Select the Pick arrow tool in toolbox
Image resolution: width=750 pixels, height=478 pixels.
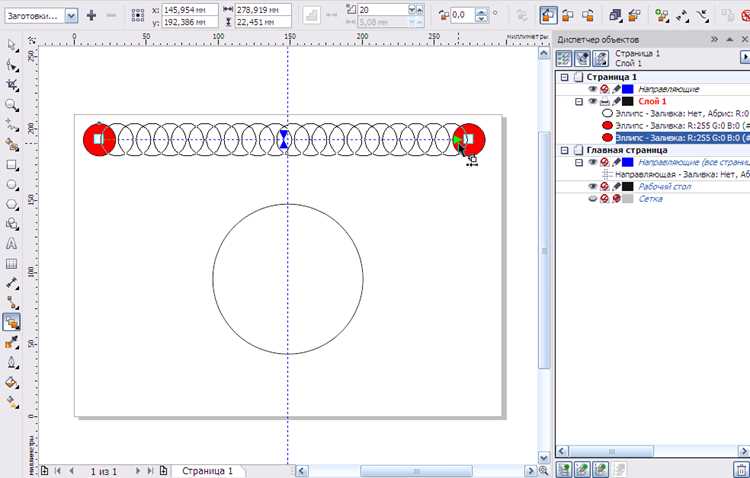(x=11, y=45)
